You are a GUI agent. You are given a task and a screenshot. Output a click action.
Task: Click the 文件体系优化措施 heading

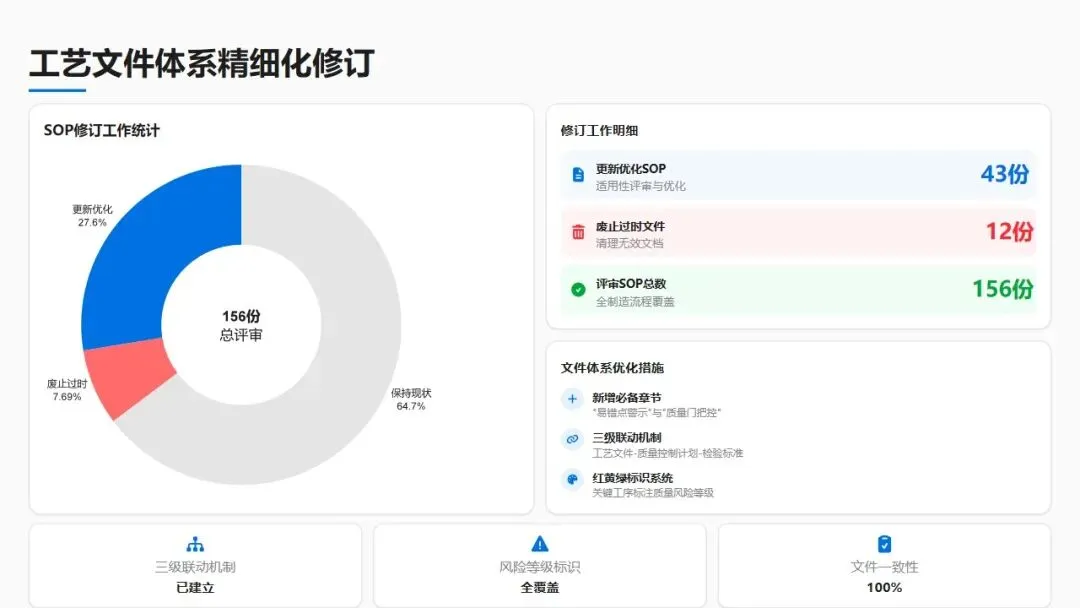(612, 368)
